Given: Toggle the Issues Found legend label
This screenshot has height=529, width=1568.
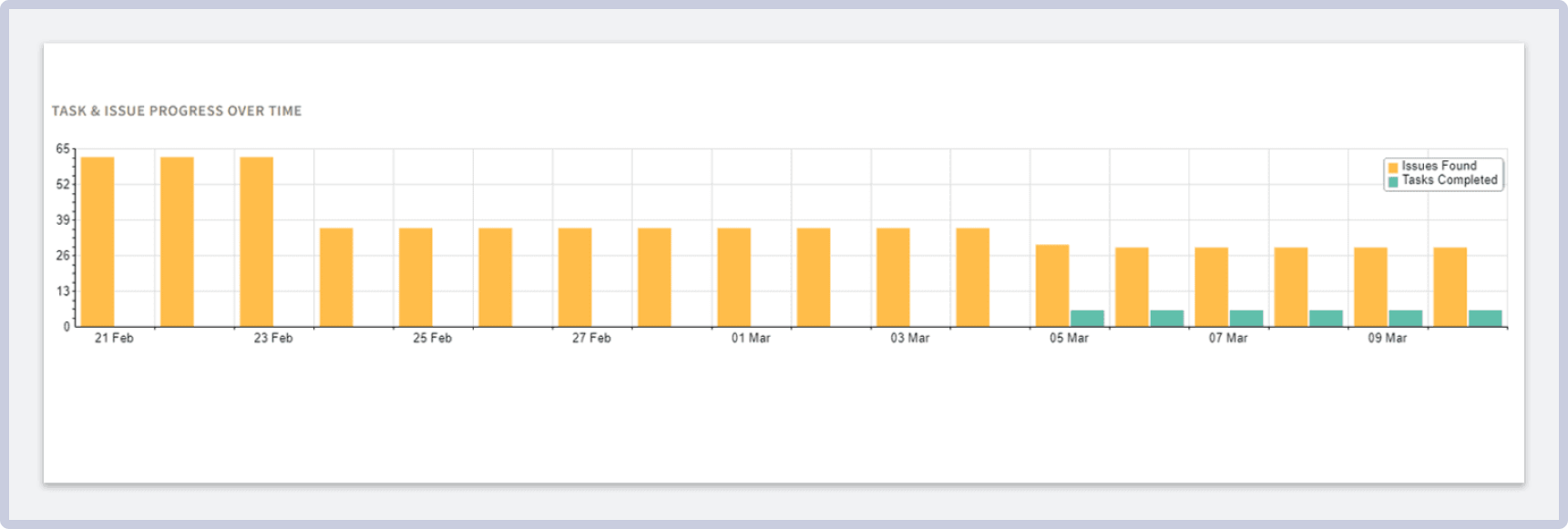Looking at the screenshot, I should [1439, 166].
